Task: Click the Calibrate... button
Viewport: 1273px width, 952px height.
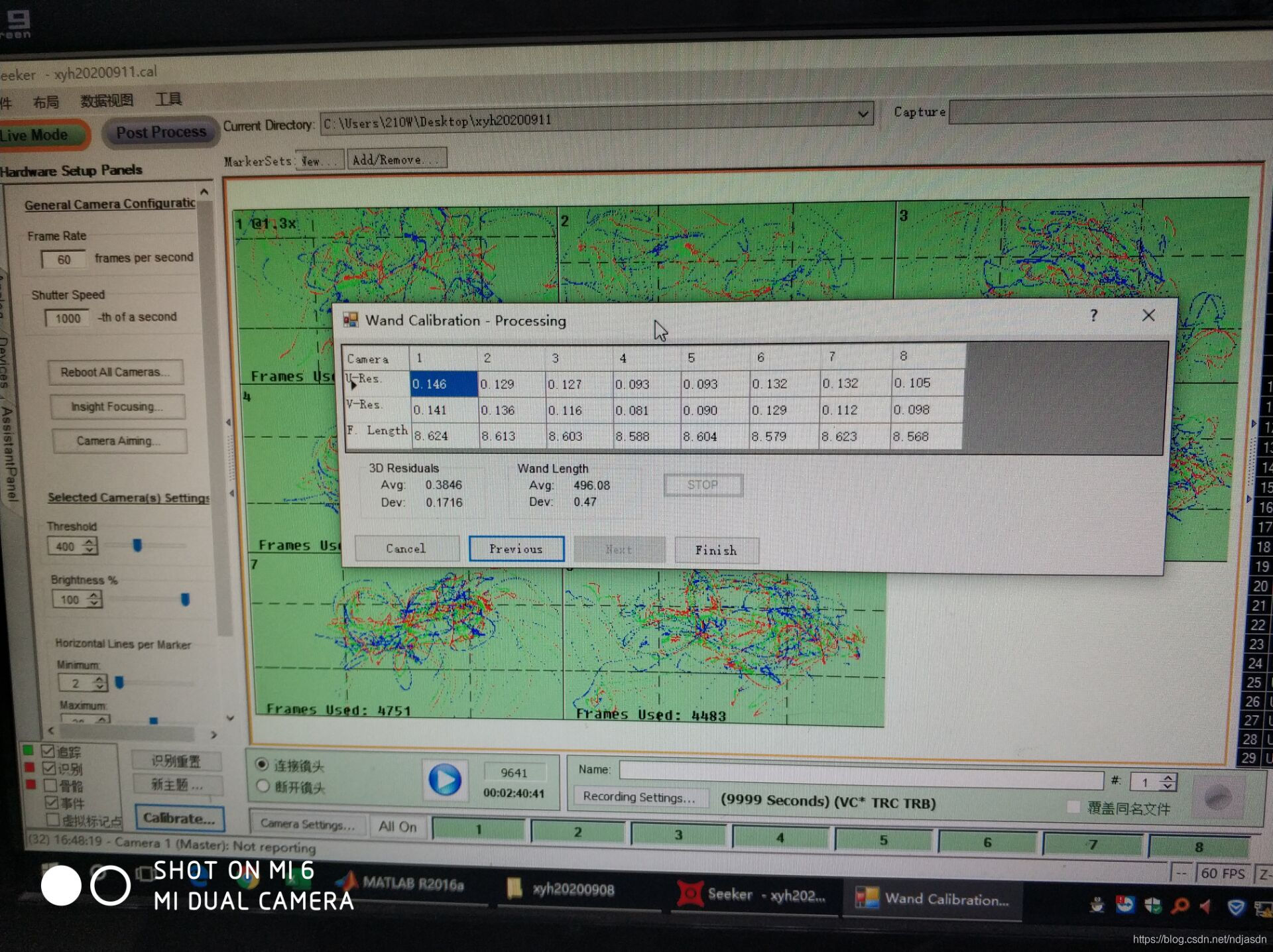Action: tap(179, 818)
